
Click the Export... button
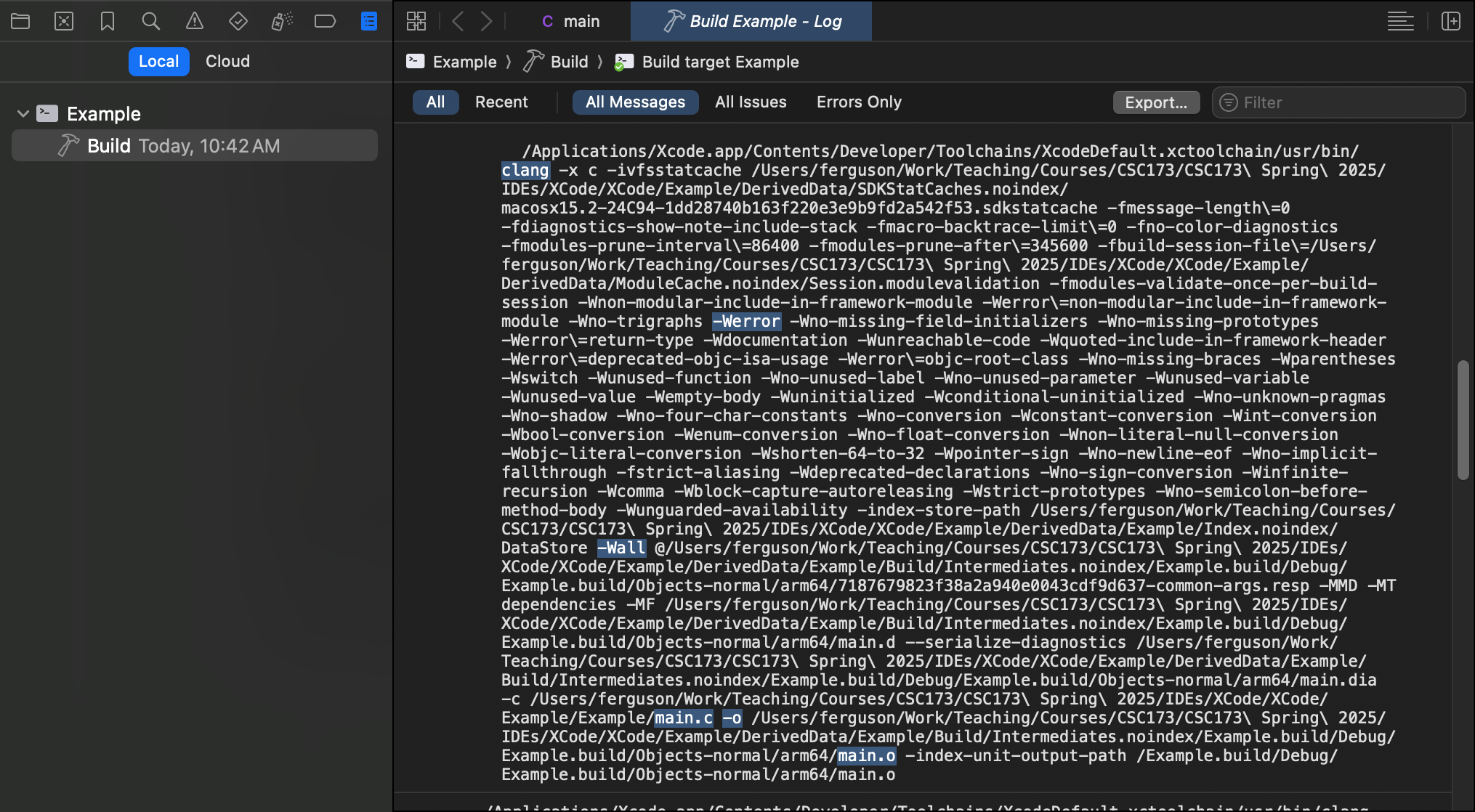click(x=1156, y=102)
